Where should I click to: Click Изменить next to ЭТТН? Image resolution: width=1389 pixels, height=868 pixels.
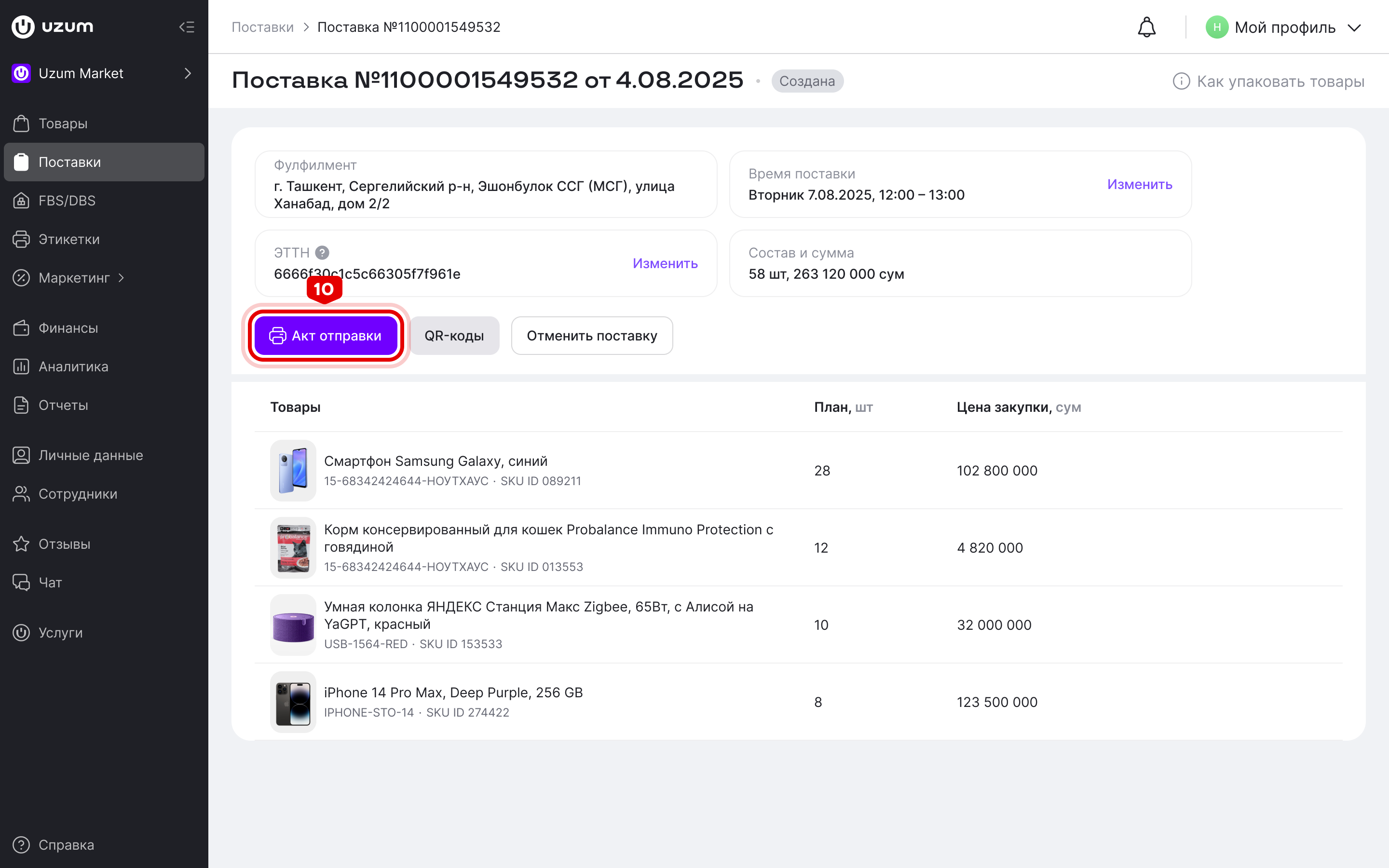[x=665, y=263]
